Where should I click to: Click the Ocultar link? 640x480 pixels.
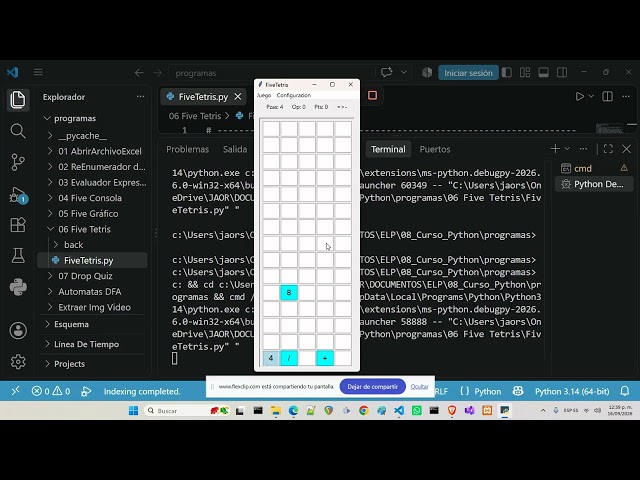(419, 387)
